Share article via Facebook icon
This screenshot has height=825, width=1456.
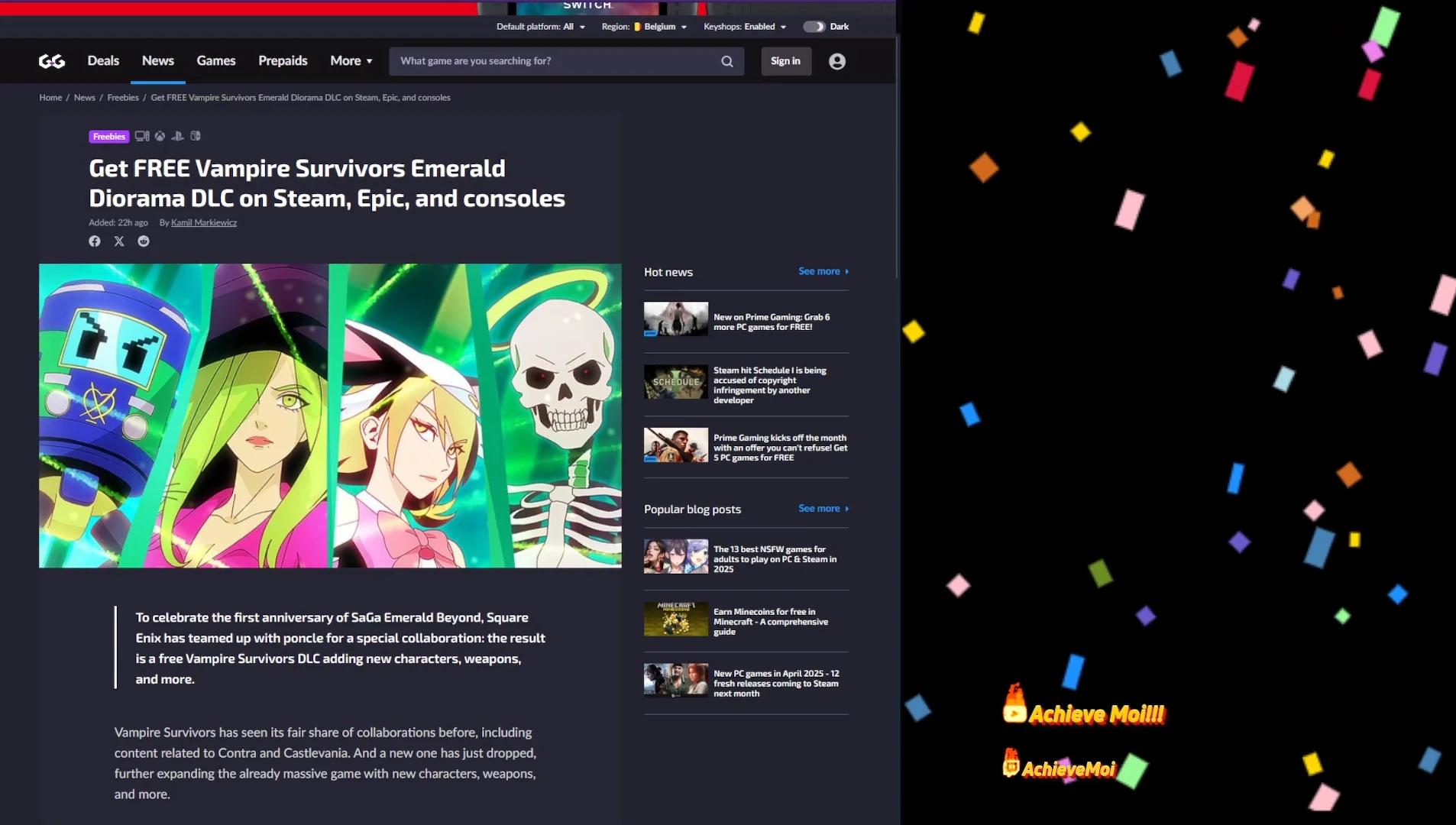(x=95, y=241)
